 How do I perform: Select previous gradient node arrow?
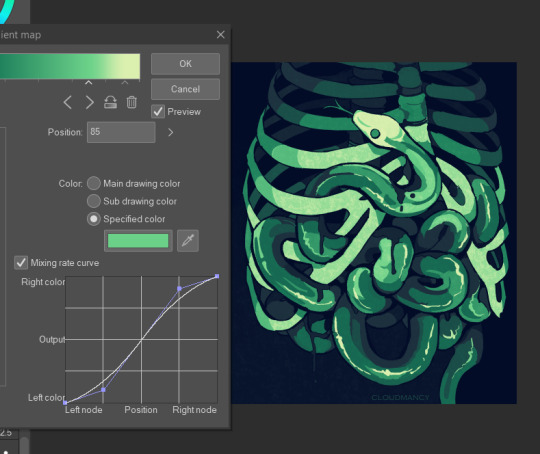pos(68,102)
